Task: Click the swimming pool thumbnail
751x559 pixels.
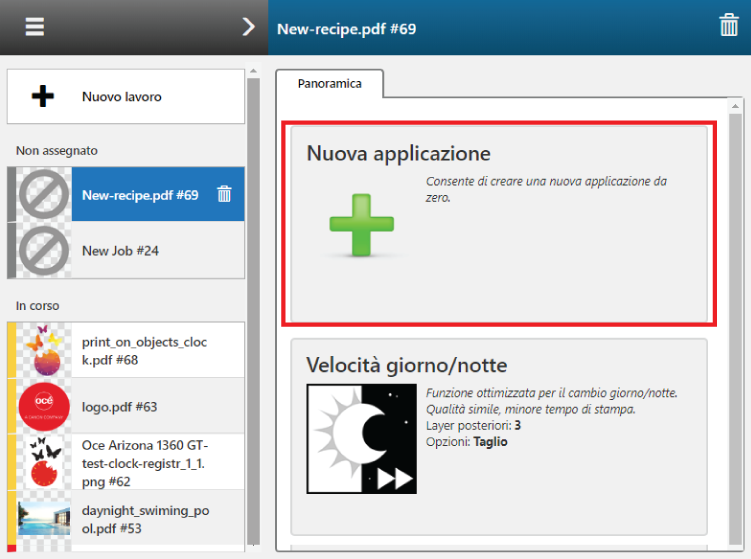Action: [44, 518]
